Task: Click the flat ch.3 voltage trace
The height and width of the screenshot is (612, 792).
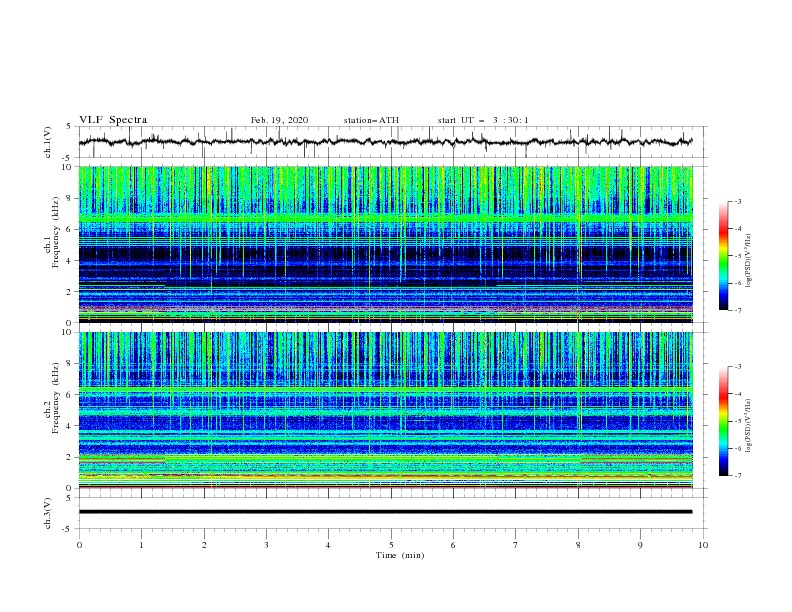Action: (x=385, y=512)
